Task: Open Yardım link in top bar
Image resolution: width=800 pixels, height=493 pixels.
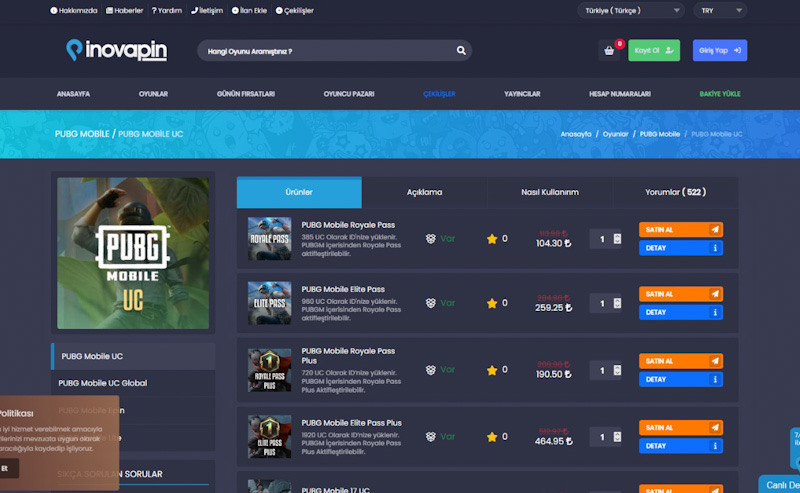Action: (166, 10)
